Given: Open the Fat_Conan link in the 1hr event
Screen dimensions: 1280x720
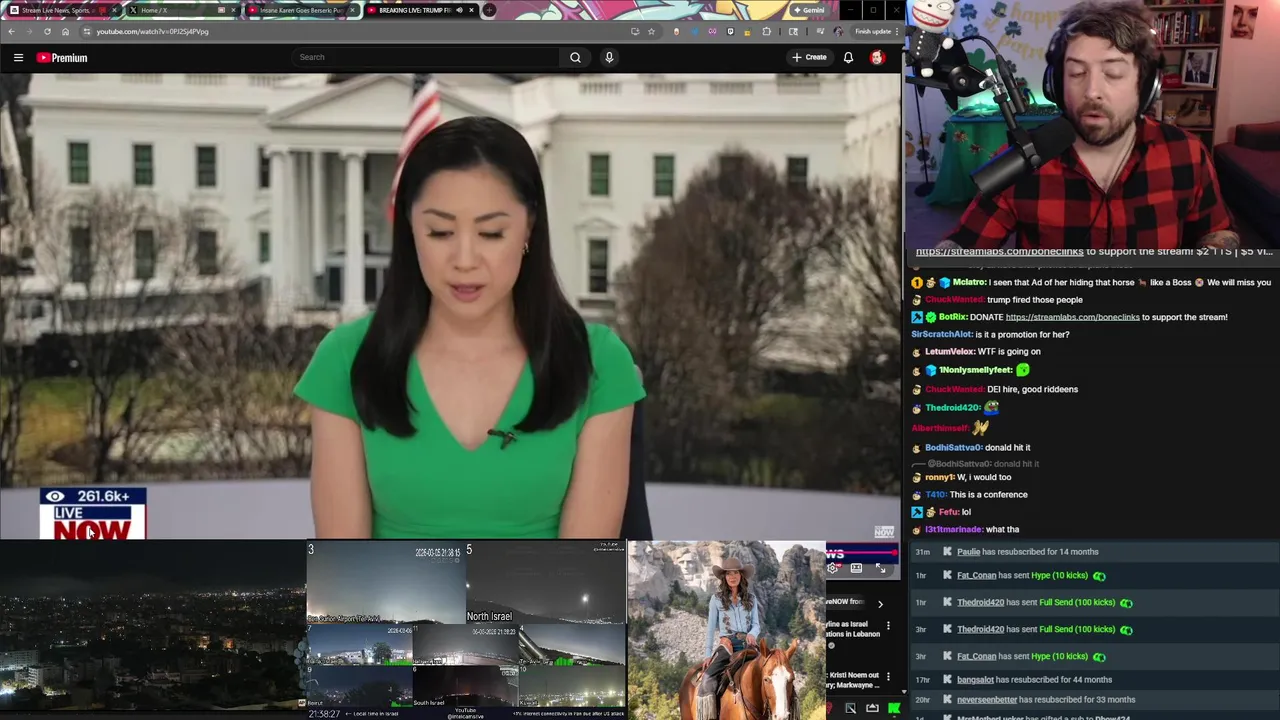Looking at the screenshot, I should click(x=976, y=575).
